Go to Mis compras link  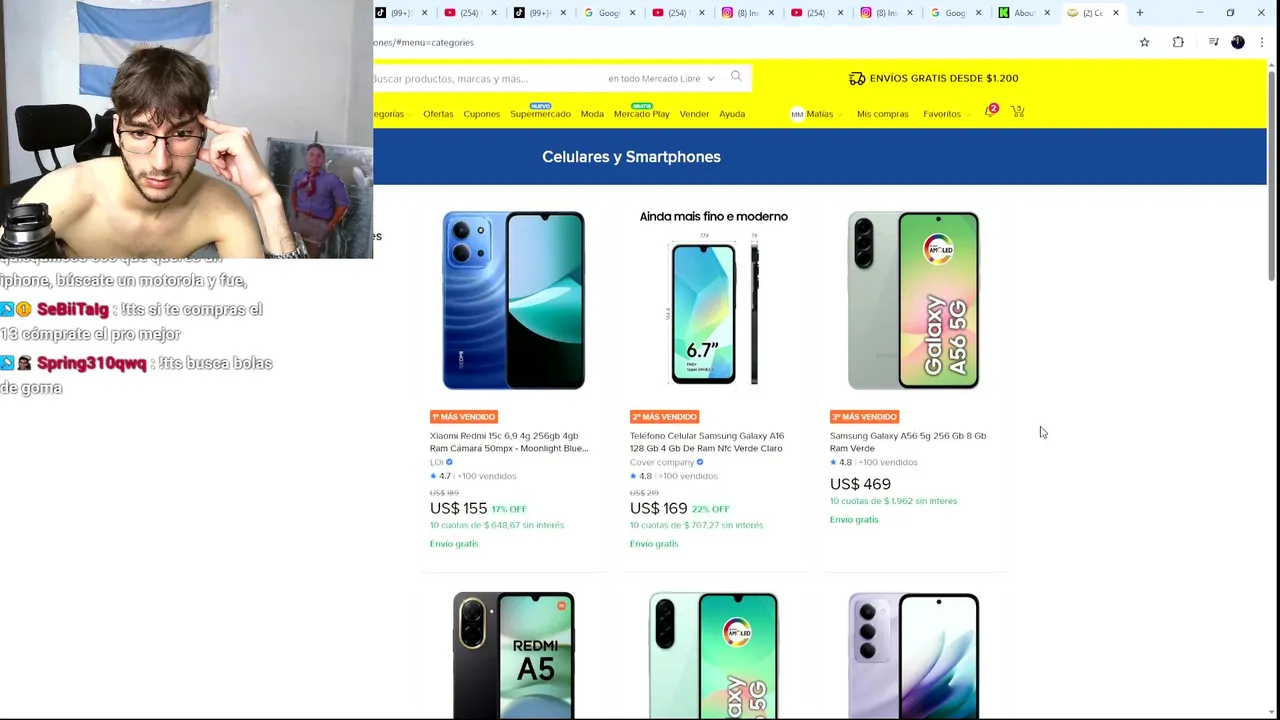point(882,114)
